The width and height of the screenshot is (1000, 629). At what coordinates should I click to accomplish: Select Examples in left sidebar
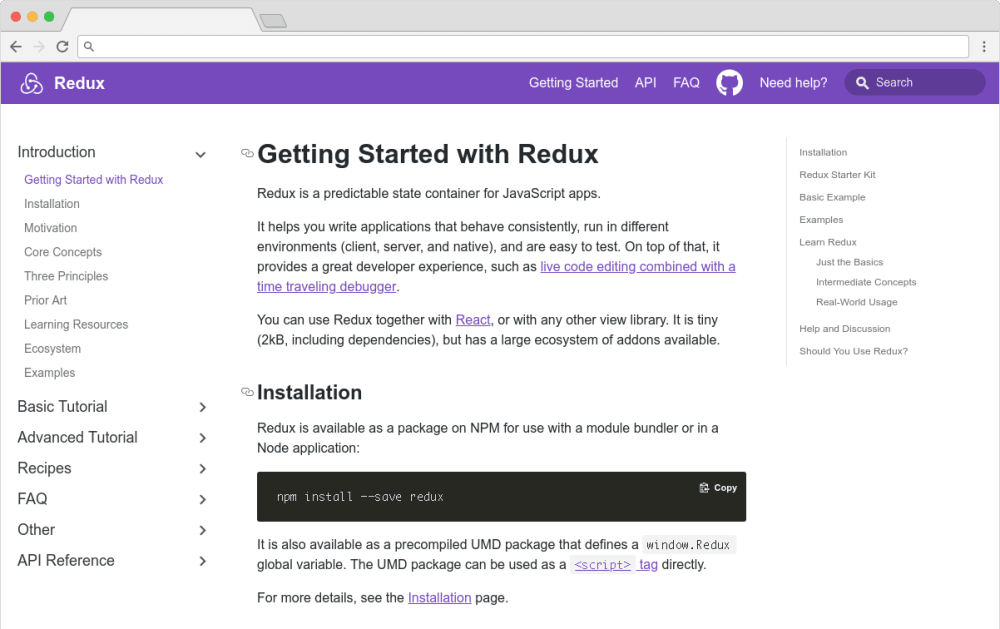(x=49, y=373)
